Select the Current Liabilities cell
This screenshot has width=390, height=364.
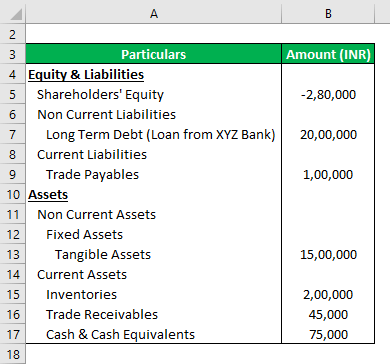tap(153, 154)
